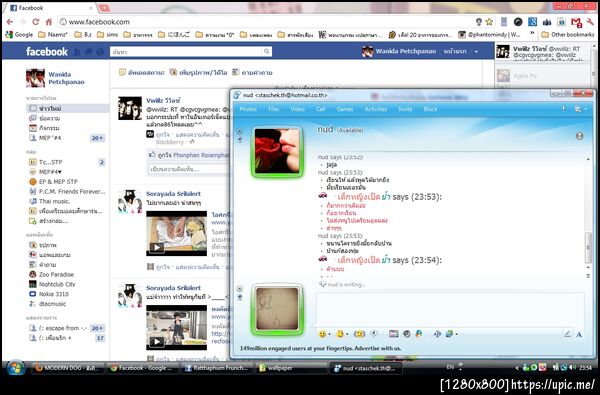The height and width of the screenshot is (395, 600).
Task: Select Files in Messenger menu
Action: [274, 109]
